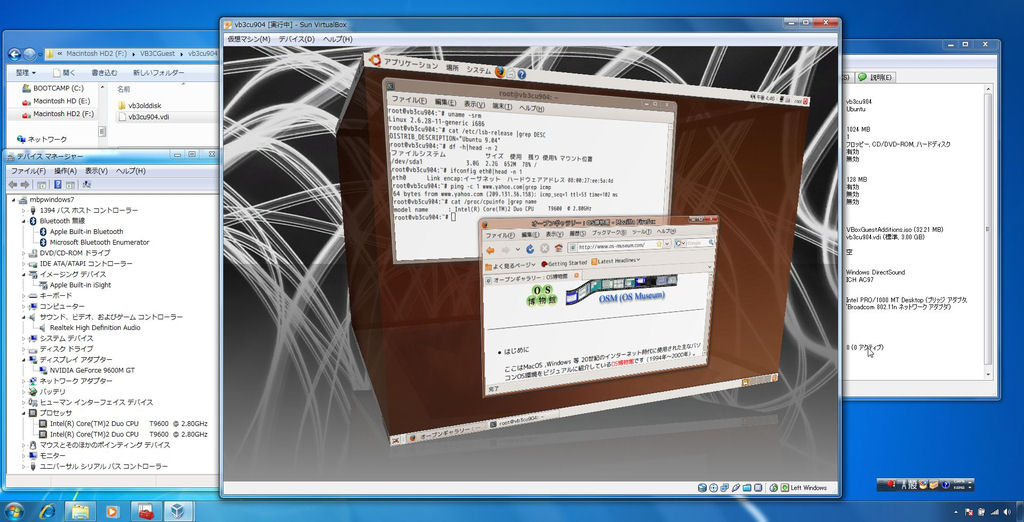This screenshot has height=522, width=1024.
Task: Collapse the mbpwindows7 root node
Action: click(x=14, y=200)
